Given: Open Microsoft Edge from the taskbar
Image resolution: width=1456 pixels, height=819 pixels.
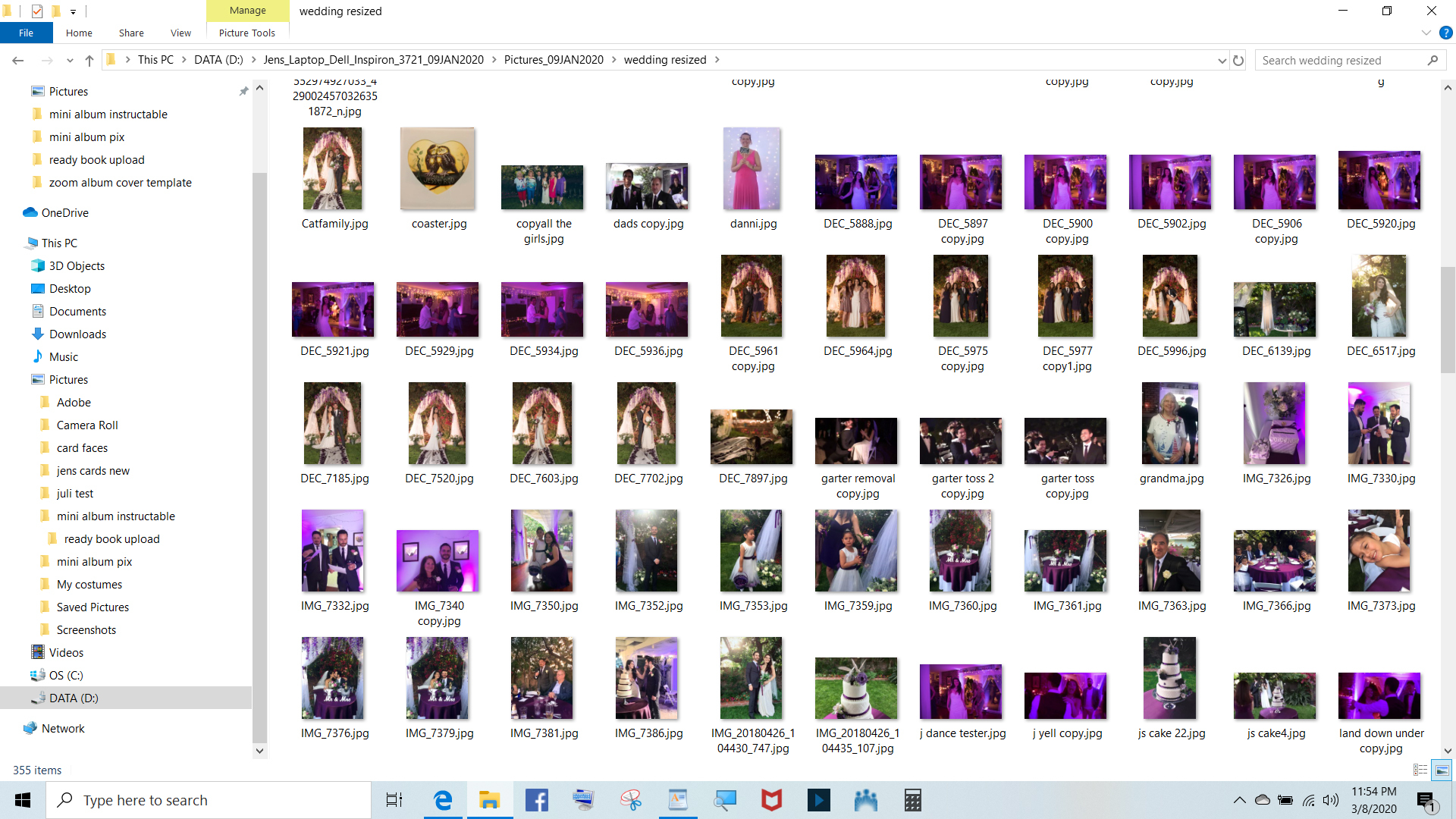Looking at the screenshot, I should point(443,799).
